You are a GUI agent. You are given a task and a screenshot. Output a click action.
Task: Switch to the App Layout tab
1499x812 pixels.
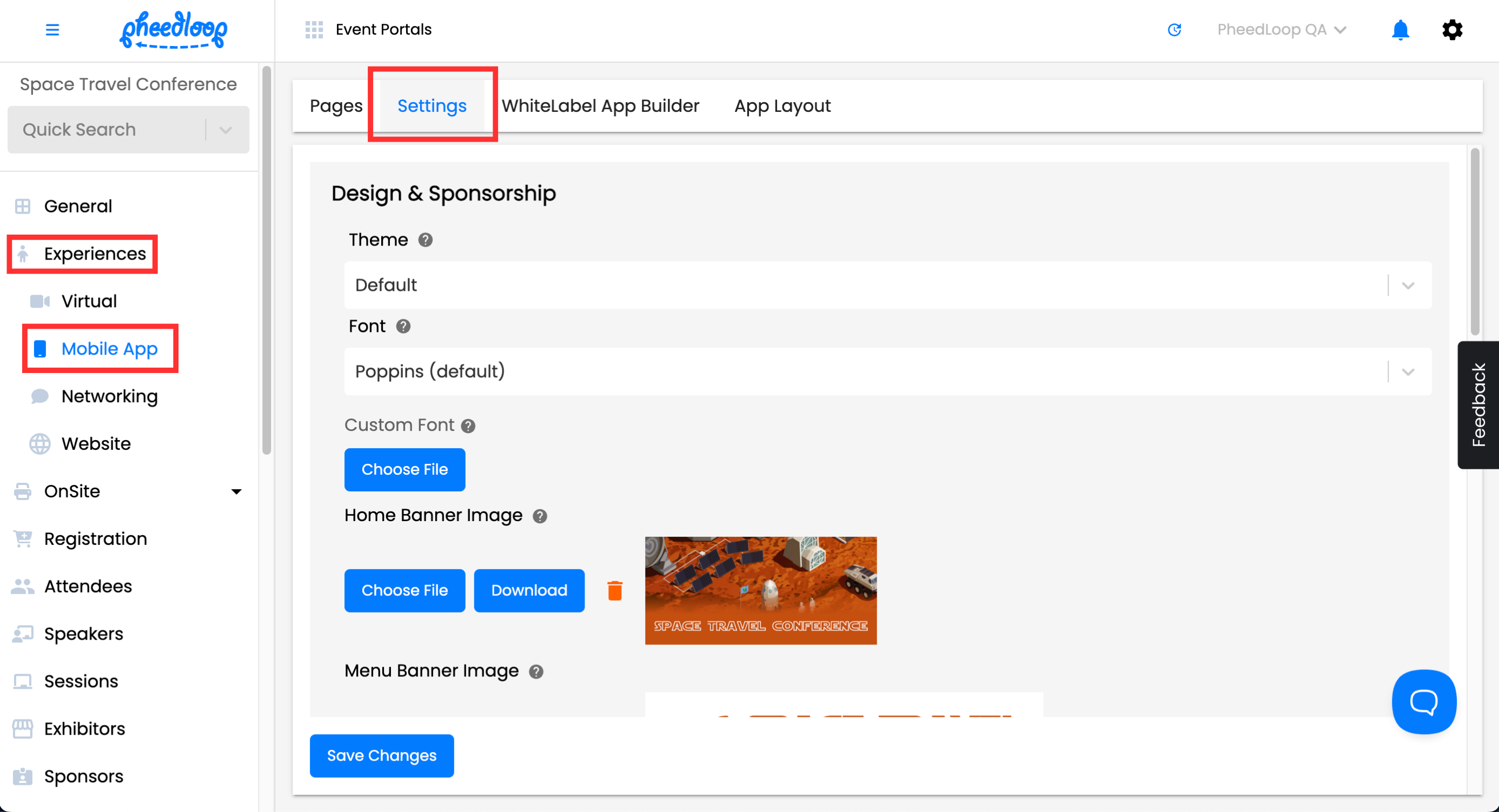coord(782,106)
